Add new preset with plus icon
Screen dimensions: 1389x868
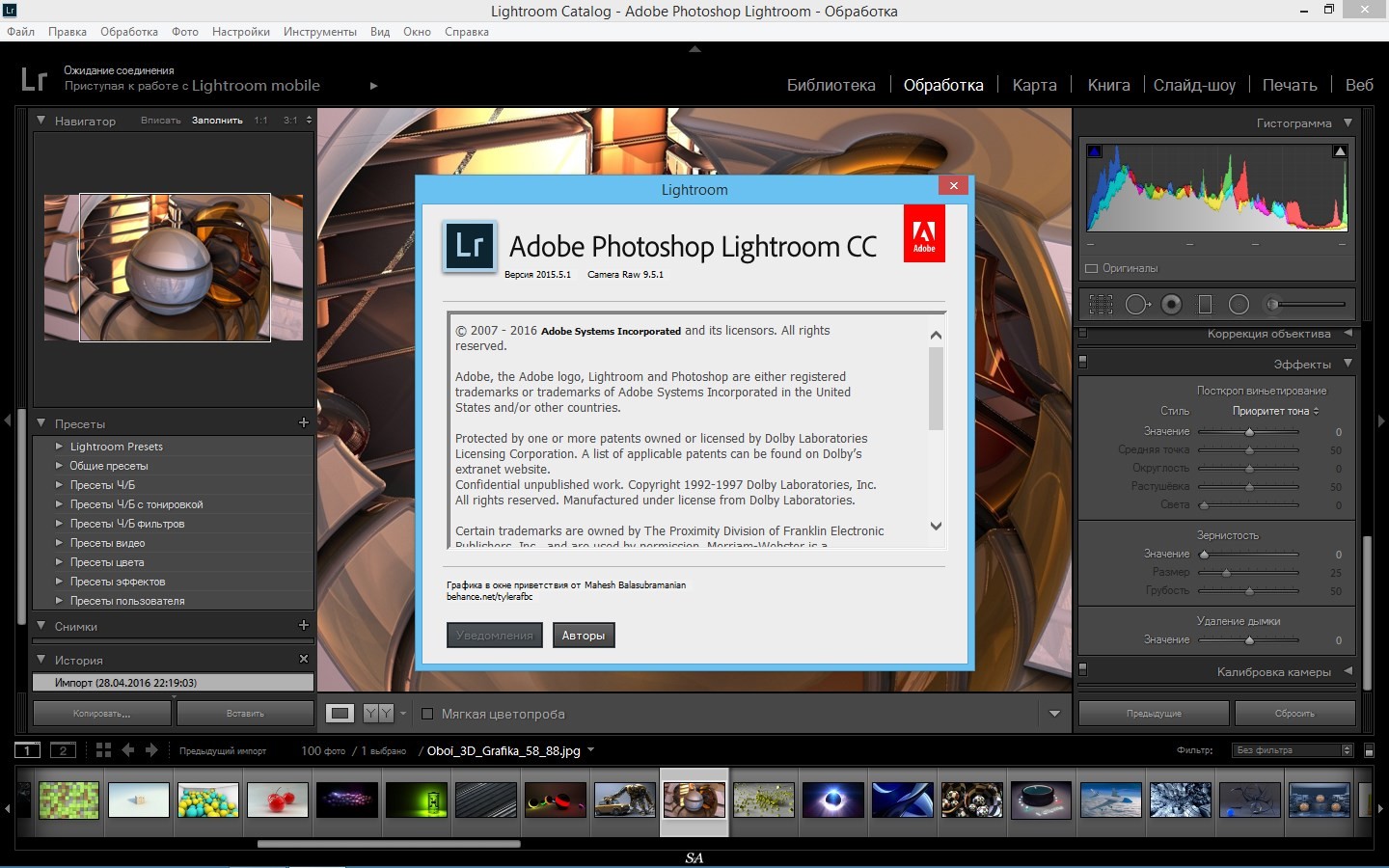coord(304,422)
